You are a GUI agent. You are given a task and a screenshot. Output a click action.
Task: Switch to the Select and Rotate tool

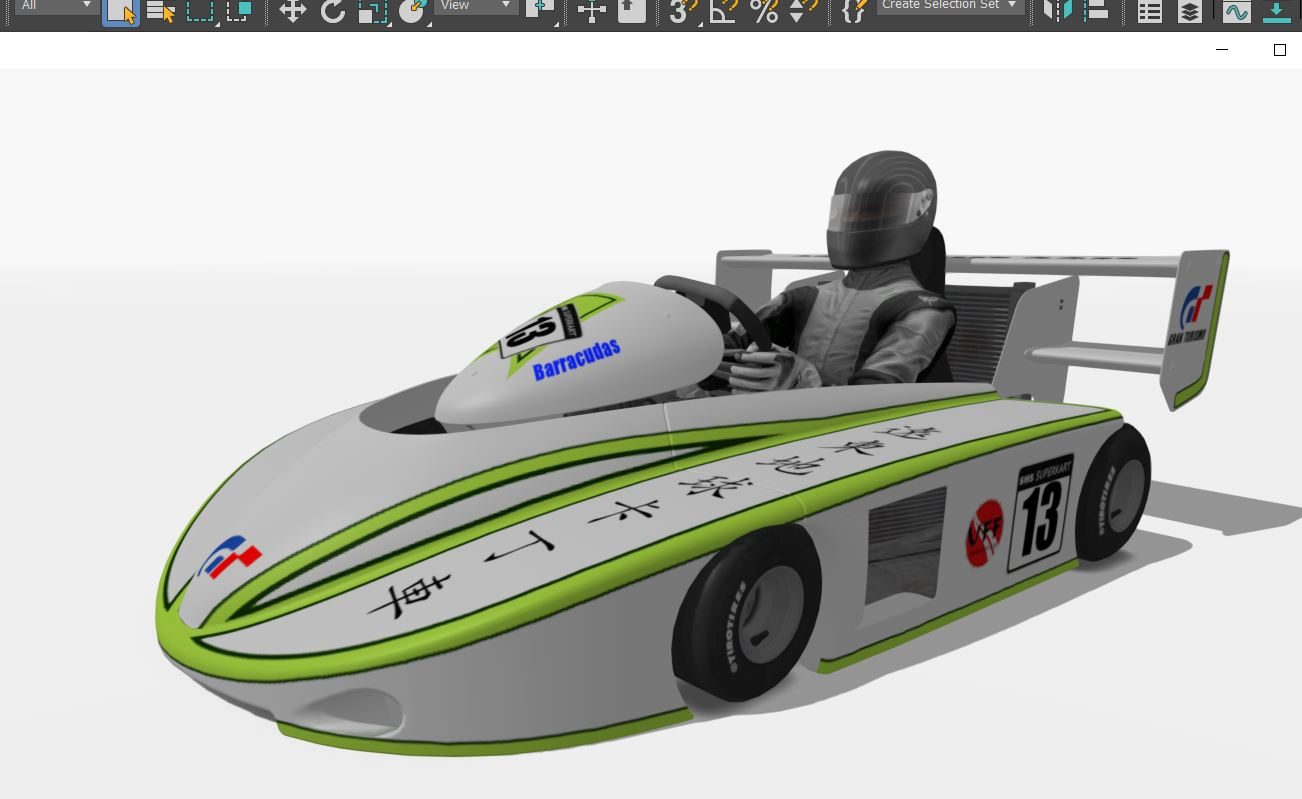(332, 11)
